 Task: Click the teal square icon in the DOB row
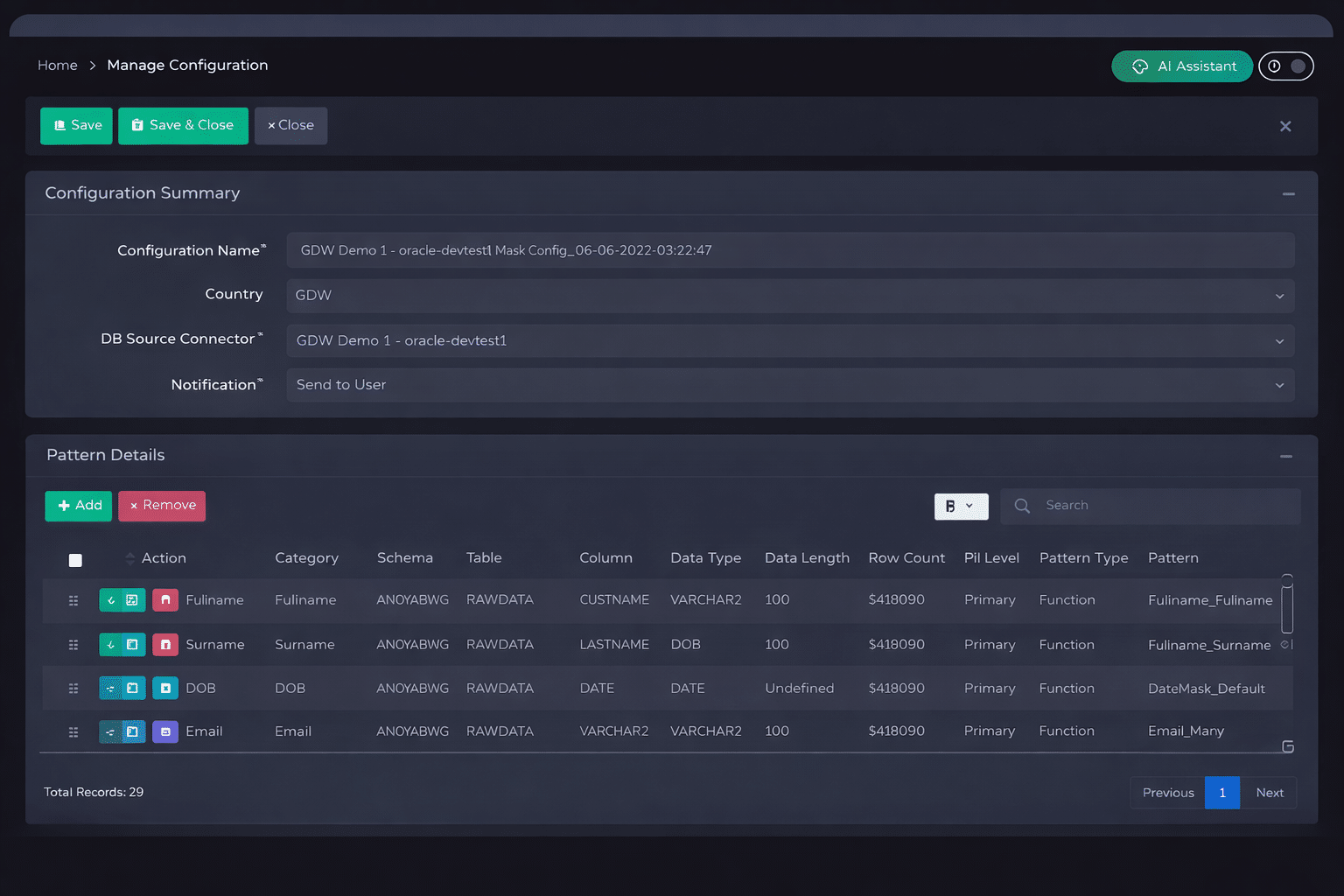(x=164, y=689)
